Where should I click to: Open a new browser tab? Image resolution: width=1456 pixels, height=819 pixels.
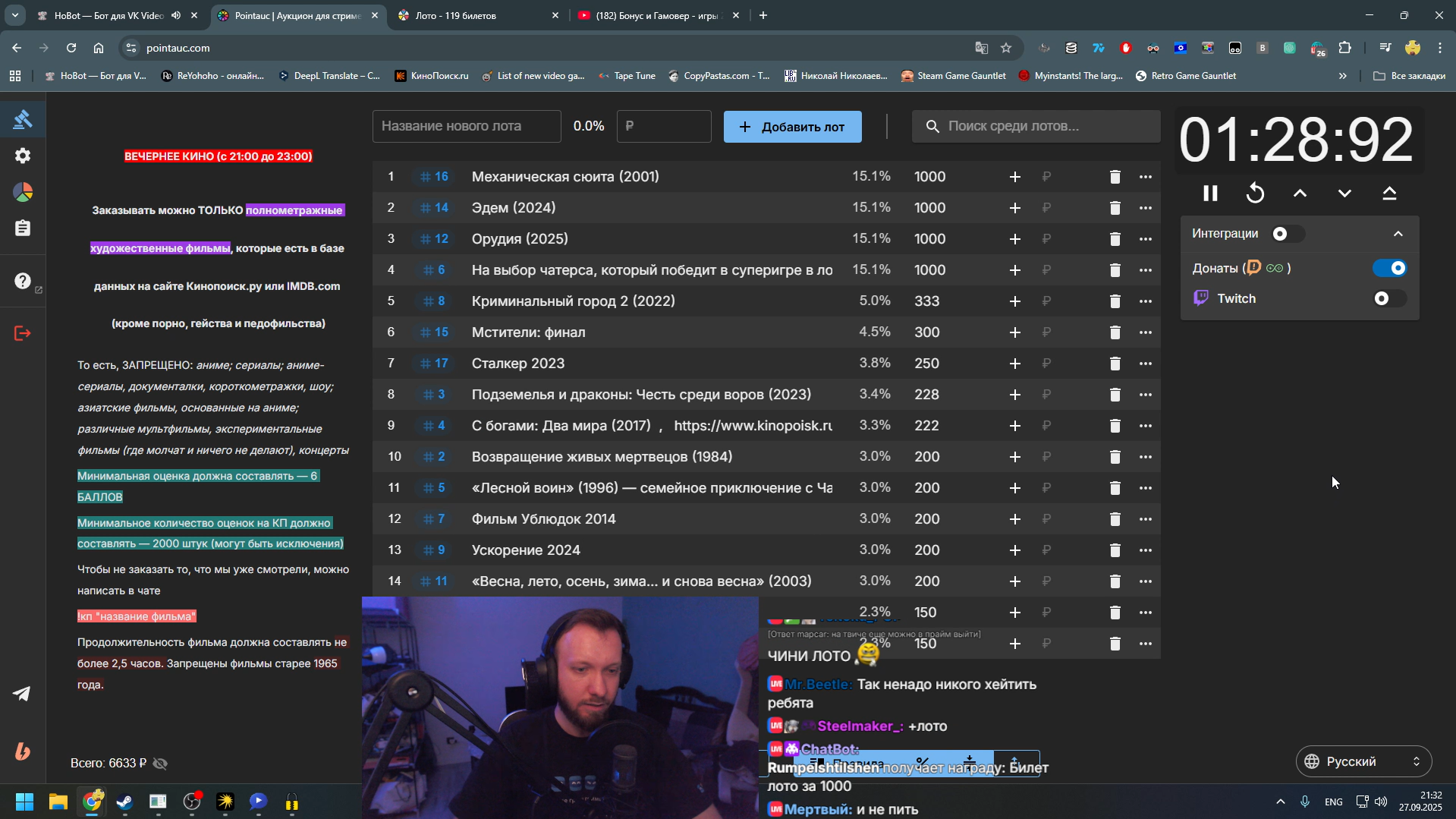tap(763, 15)
